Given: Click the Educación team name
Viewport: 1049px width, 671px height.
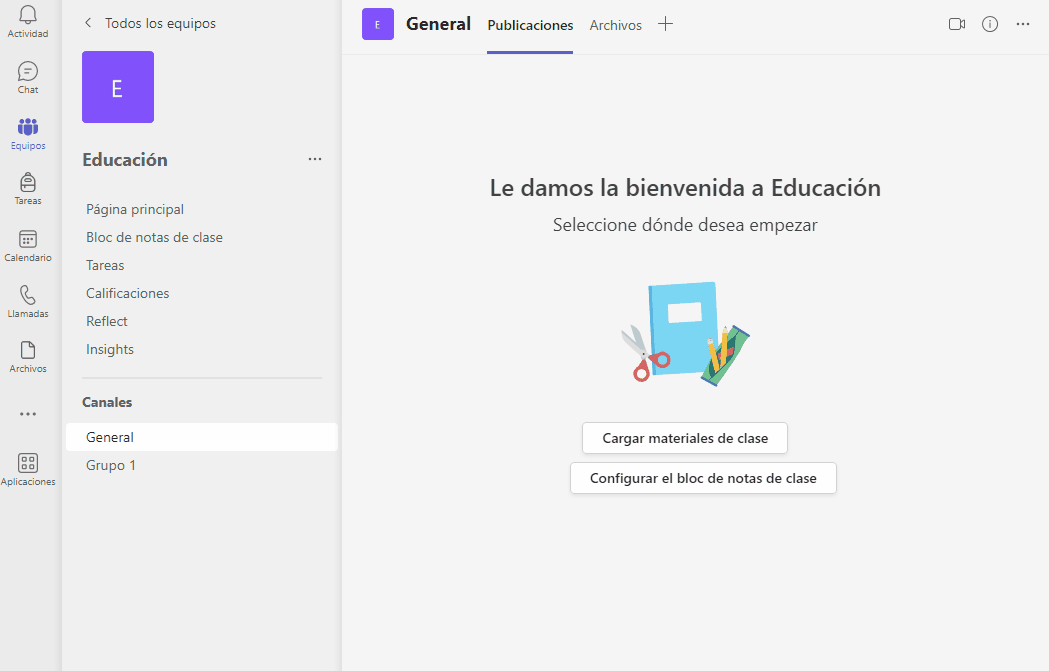Looking at the screenshot, I should pyautogui.click(x=125, y=160).
